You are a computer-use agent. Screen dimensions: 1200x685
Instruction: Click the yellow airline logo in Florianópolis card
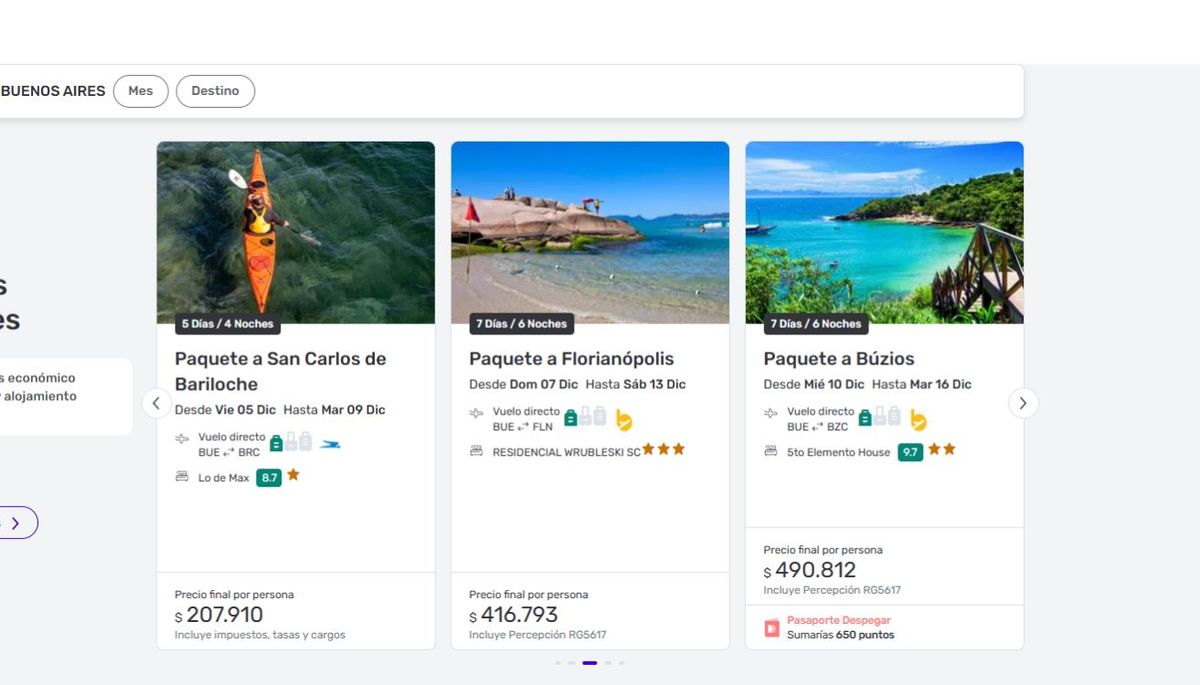click(x=624, y=420)
